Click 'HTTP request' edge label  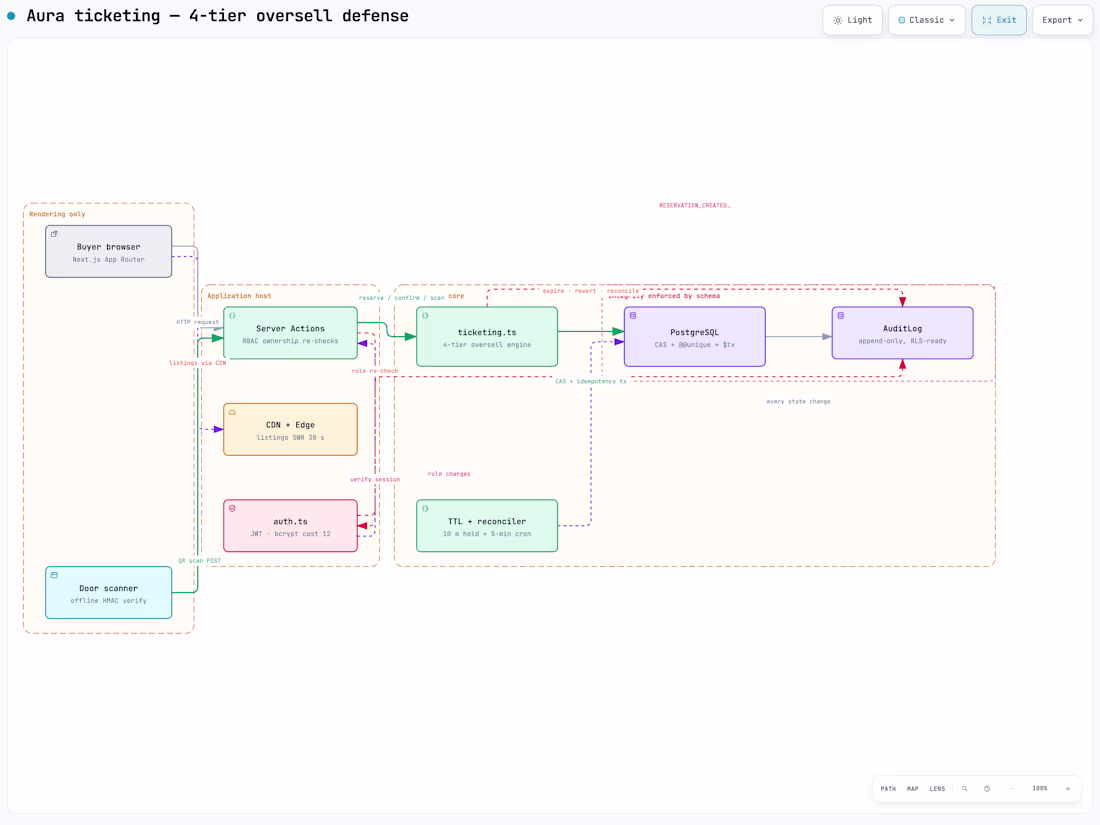click(197, 322)
